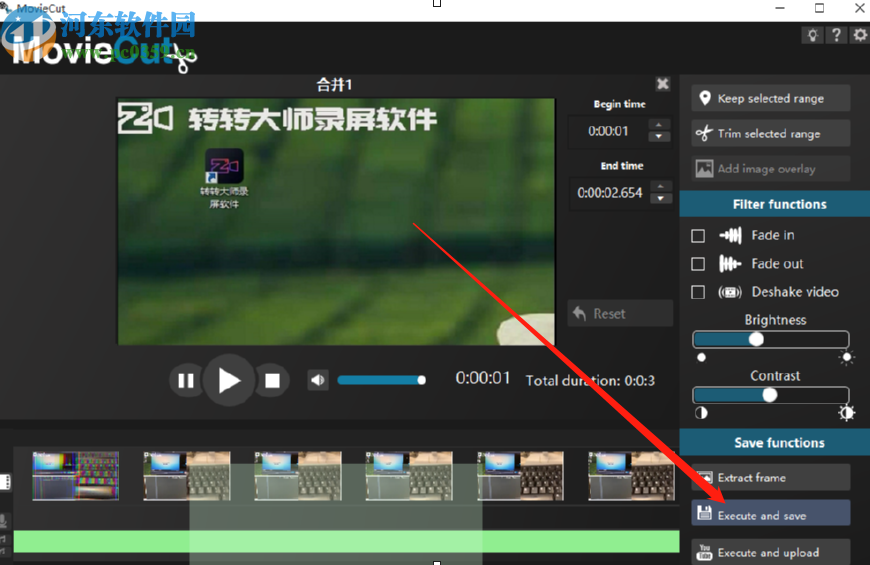This screenshot has width=870, height=565.
Task: Click the green audio track bar
Action: point(346,542)
